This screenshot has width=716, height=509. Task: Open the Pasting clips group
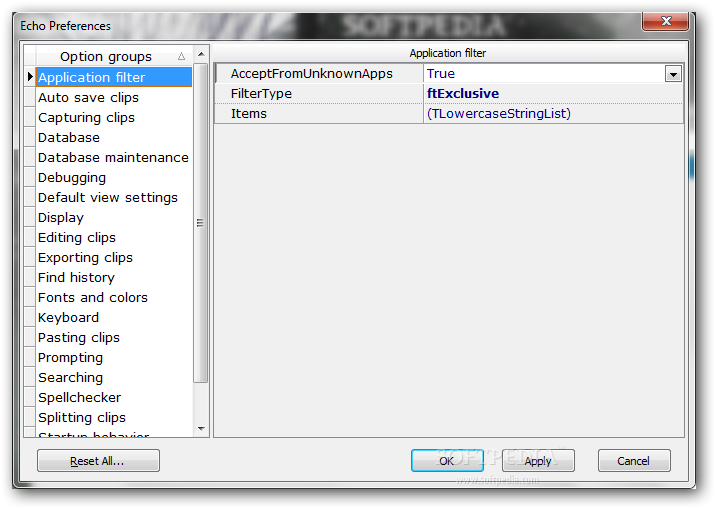click(x=114, y=338)
